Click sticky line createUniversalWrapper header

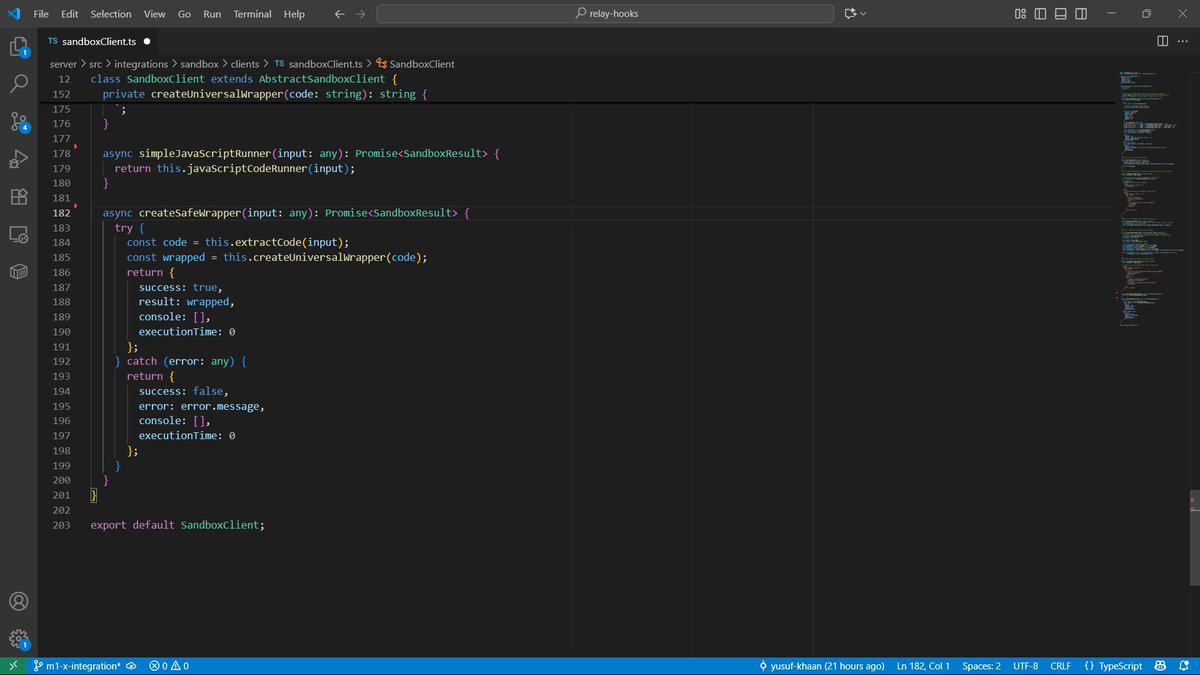[x=265, y=94]
